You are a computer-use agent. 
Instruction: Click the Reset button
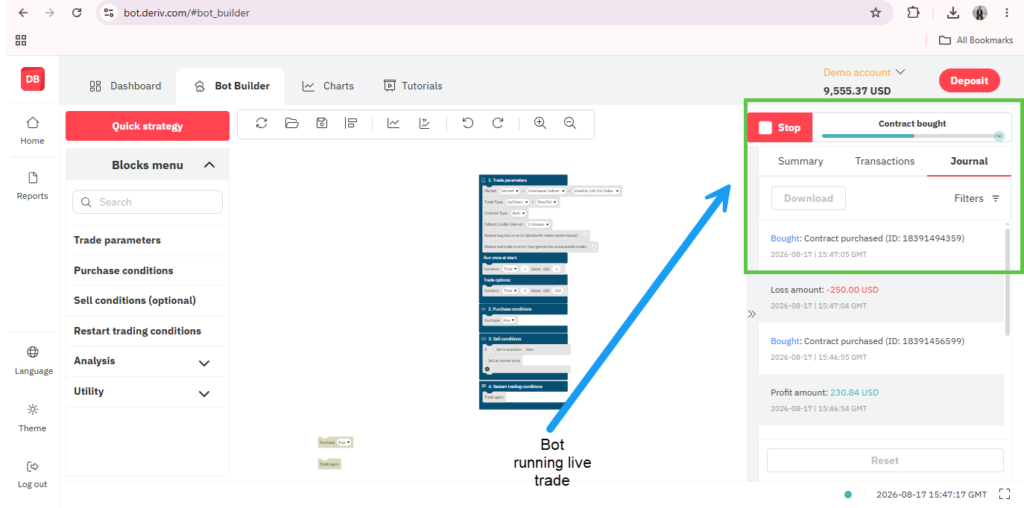[x=885, y=460]
